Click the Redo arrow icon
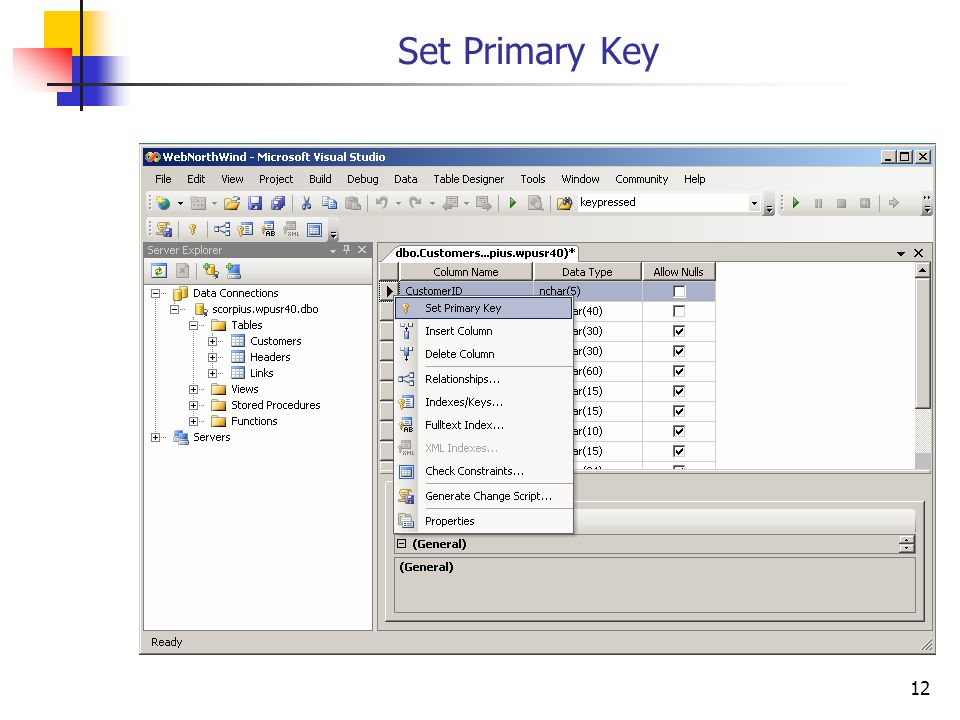This screenshot has height=720, width=960. [x=415, y=203]
